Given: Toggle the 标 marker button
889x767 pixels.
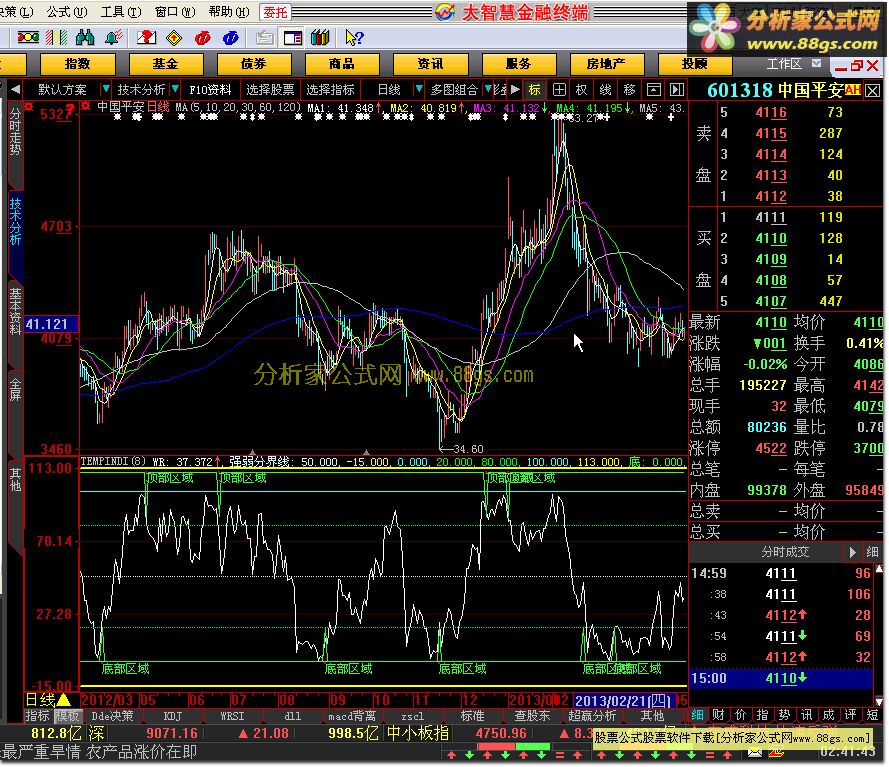Looking at the screenshot, I should coord(534,90).
